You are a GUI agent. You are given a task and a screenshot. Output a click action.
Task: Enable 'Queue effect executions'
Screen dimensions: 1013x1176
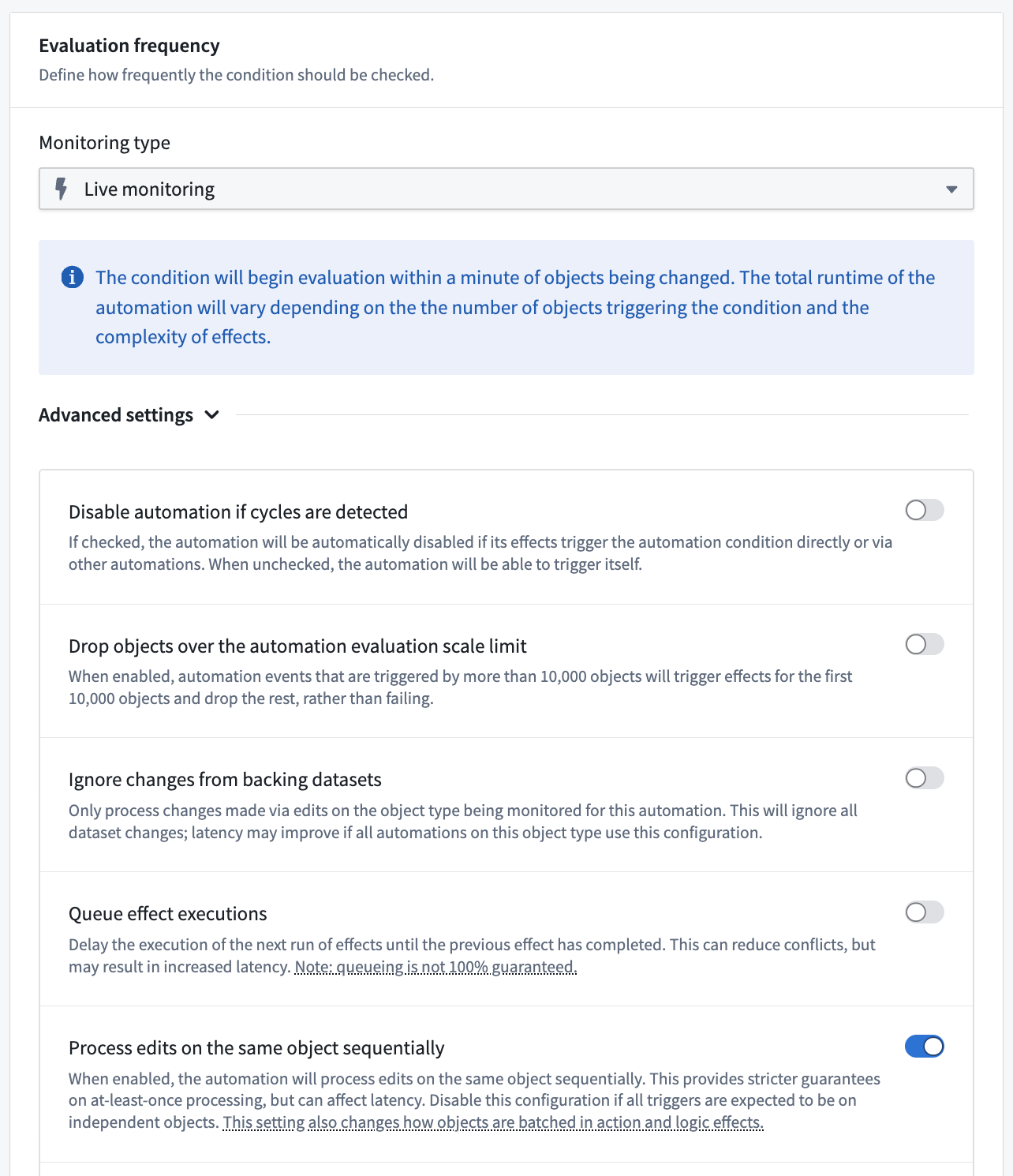coord(925,912)
